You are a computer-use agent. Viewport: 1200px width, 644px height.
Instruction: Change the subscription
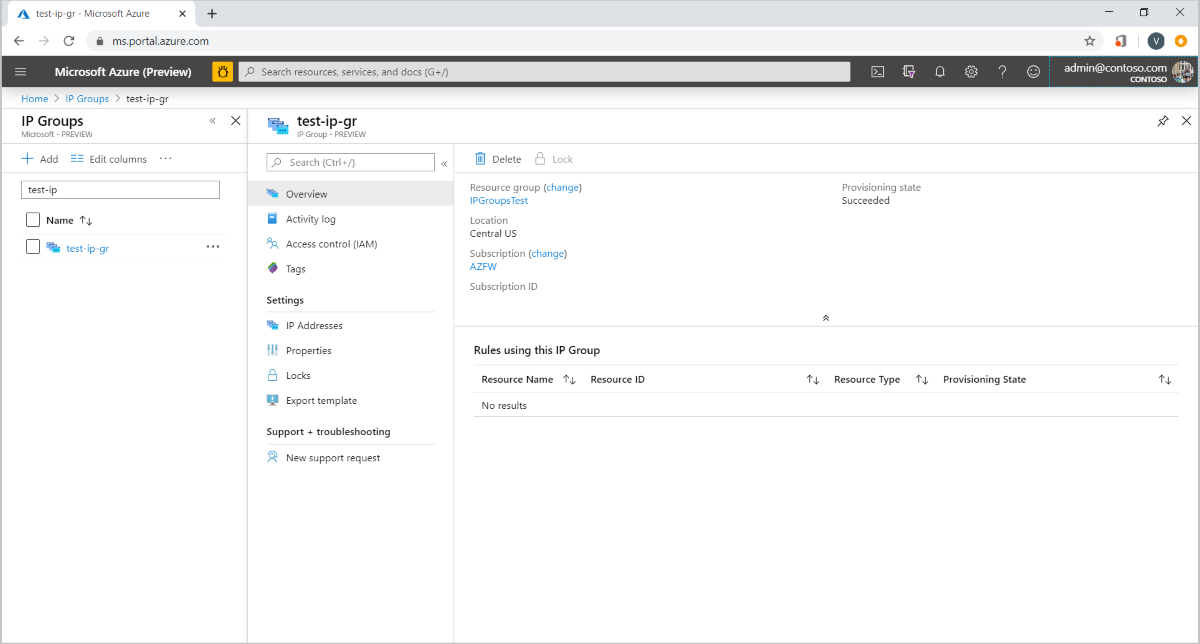coord(548,253)
